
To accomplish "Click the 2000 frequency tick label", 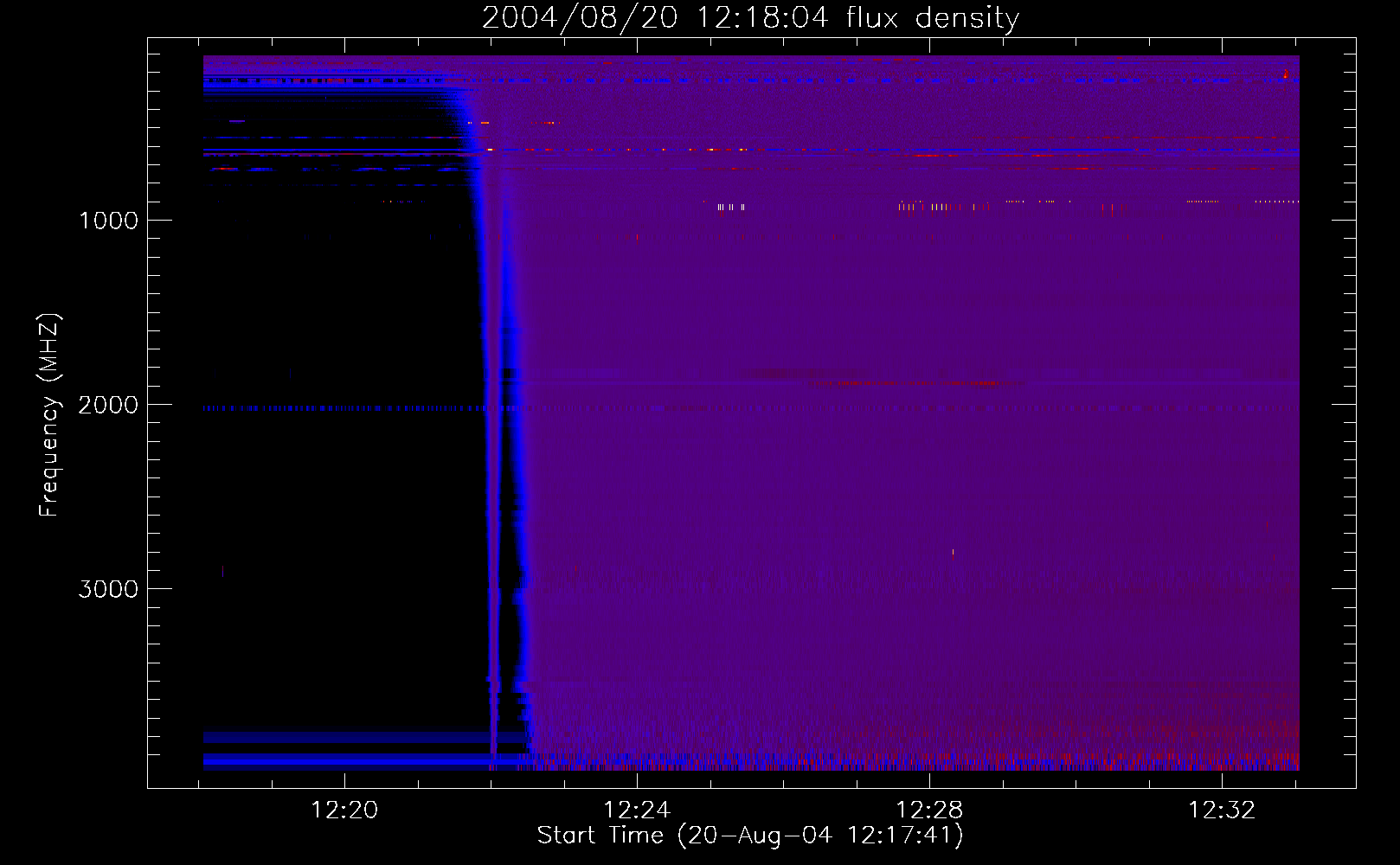I will click(108, 405).
